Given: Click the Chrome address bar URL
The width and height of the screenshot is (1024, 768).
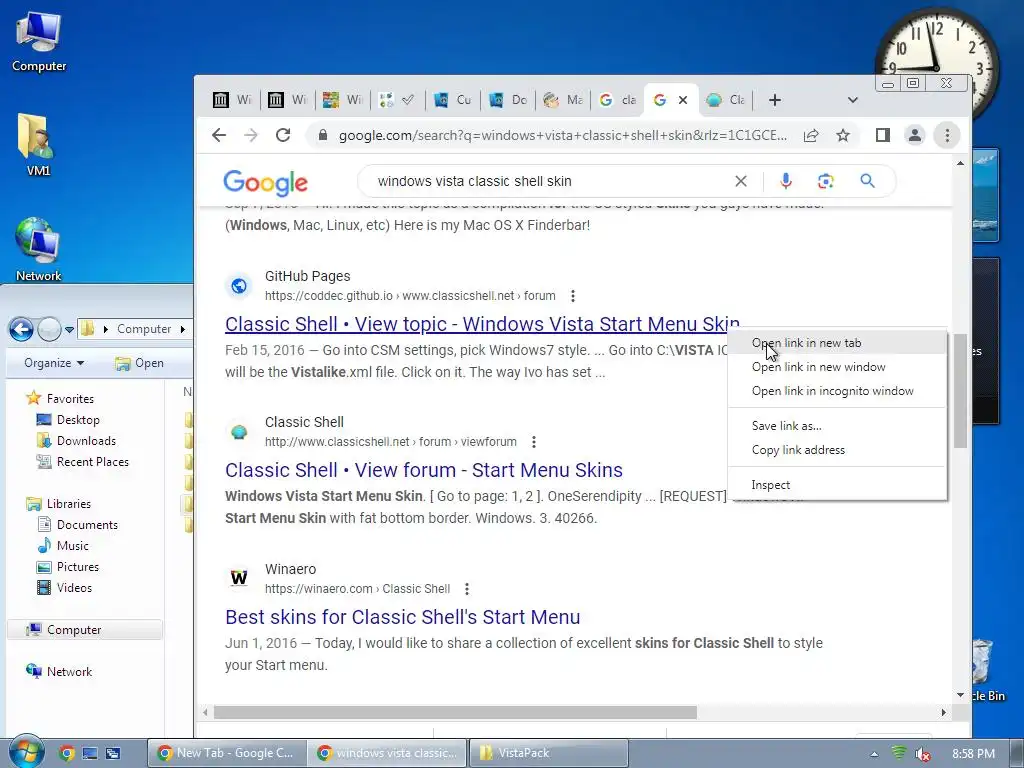Looking at the screenshot, I should tap(563, 135).
